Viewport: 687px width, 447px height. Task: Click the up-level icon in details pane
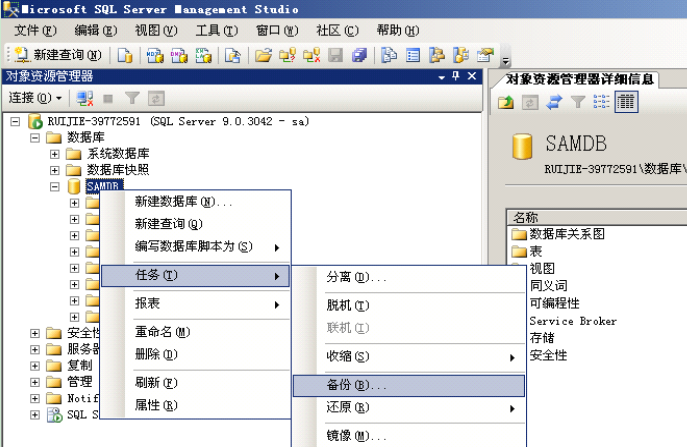(x=506, y=102)
